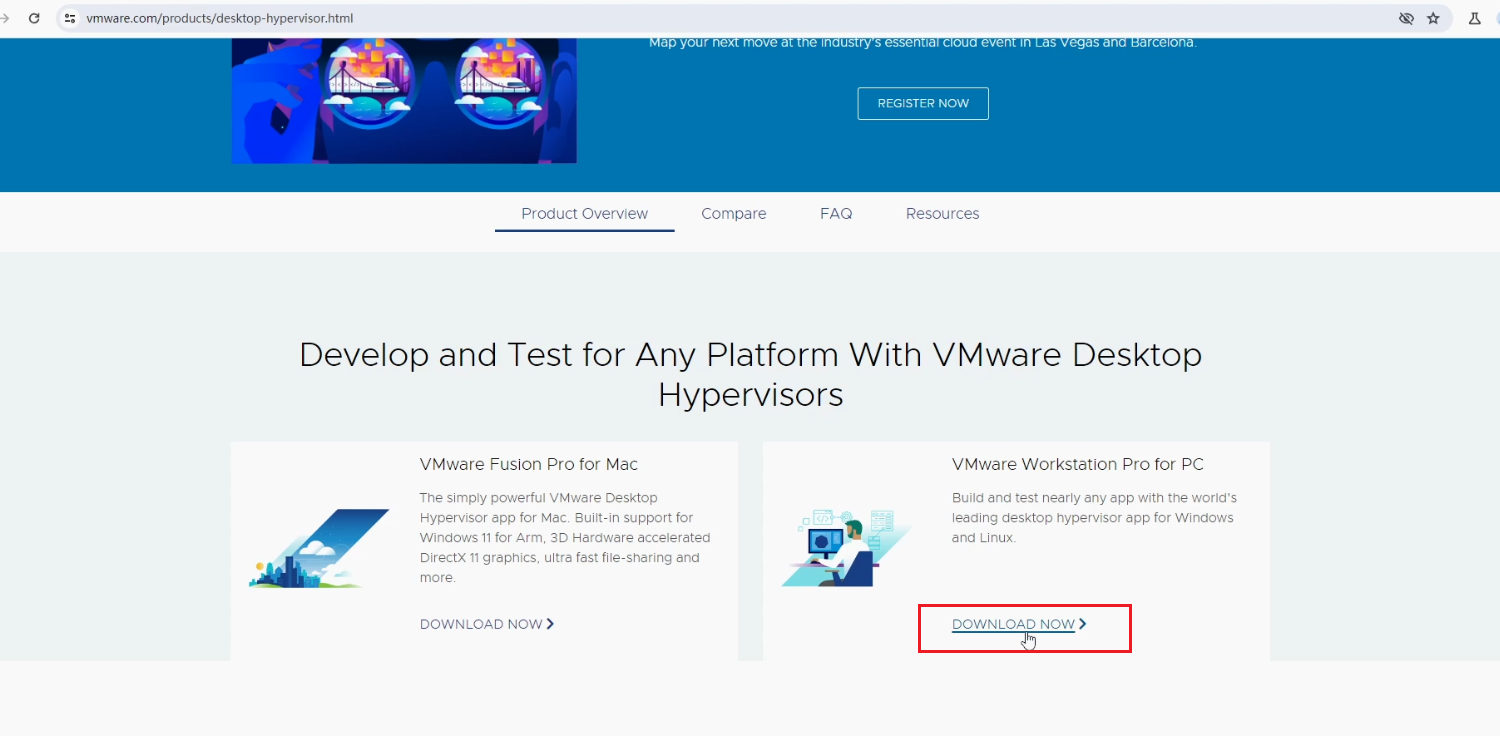Open the Compare tab
Image resolution: width=1500 pixels, height=736 pixels.
point(734,213)
